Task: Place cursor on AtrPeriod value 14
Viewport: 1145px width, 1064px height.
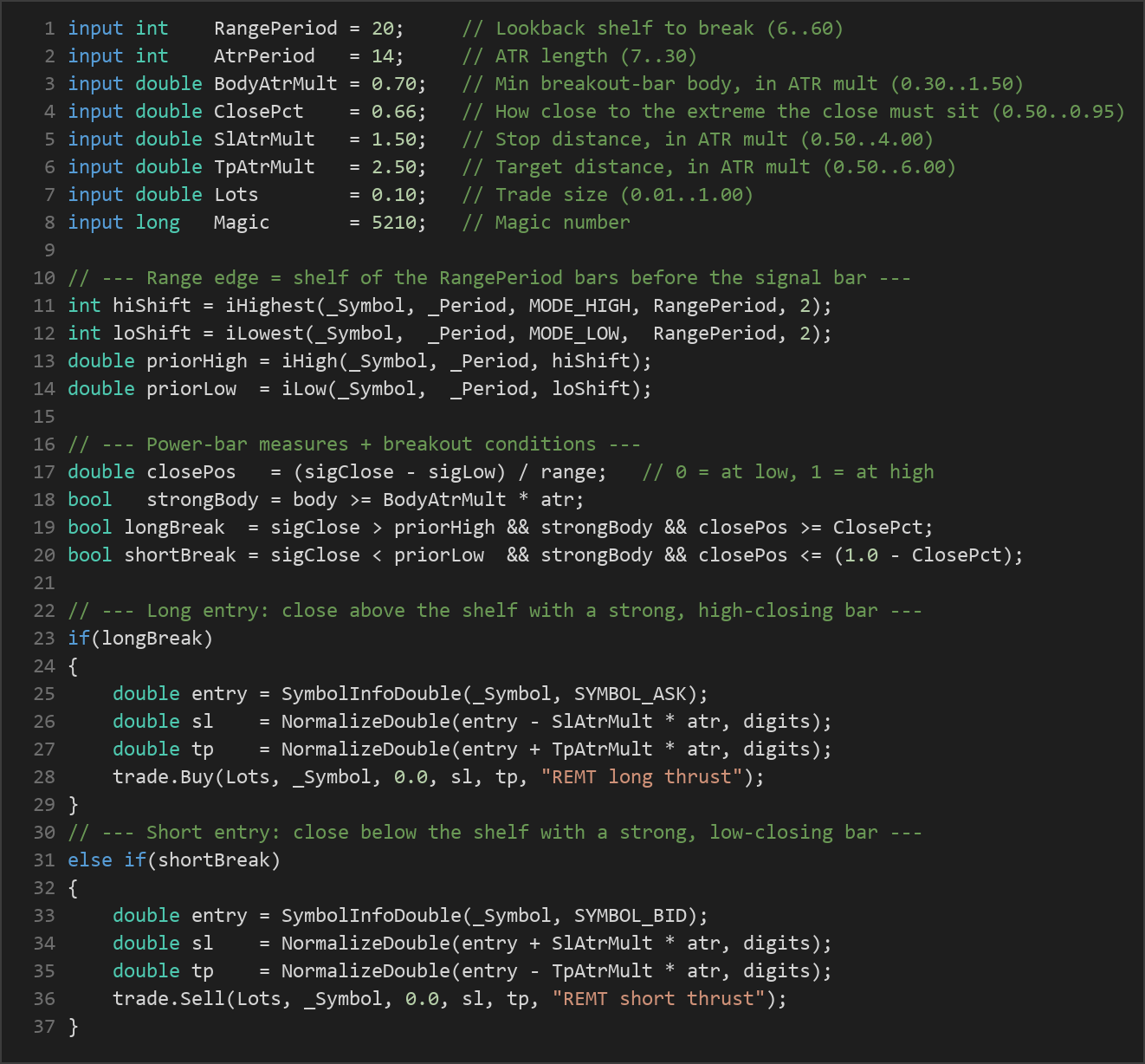Action: (382, 55)
